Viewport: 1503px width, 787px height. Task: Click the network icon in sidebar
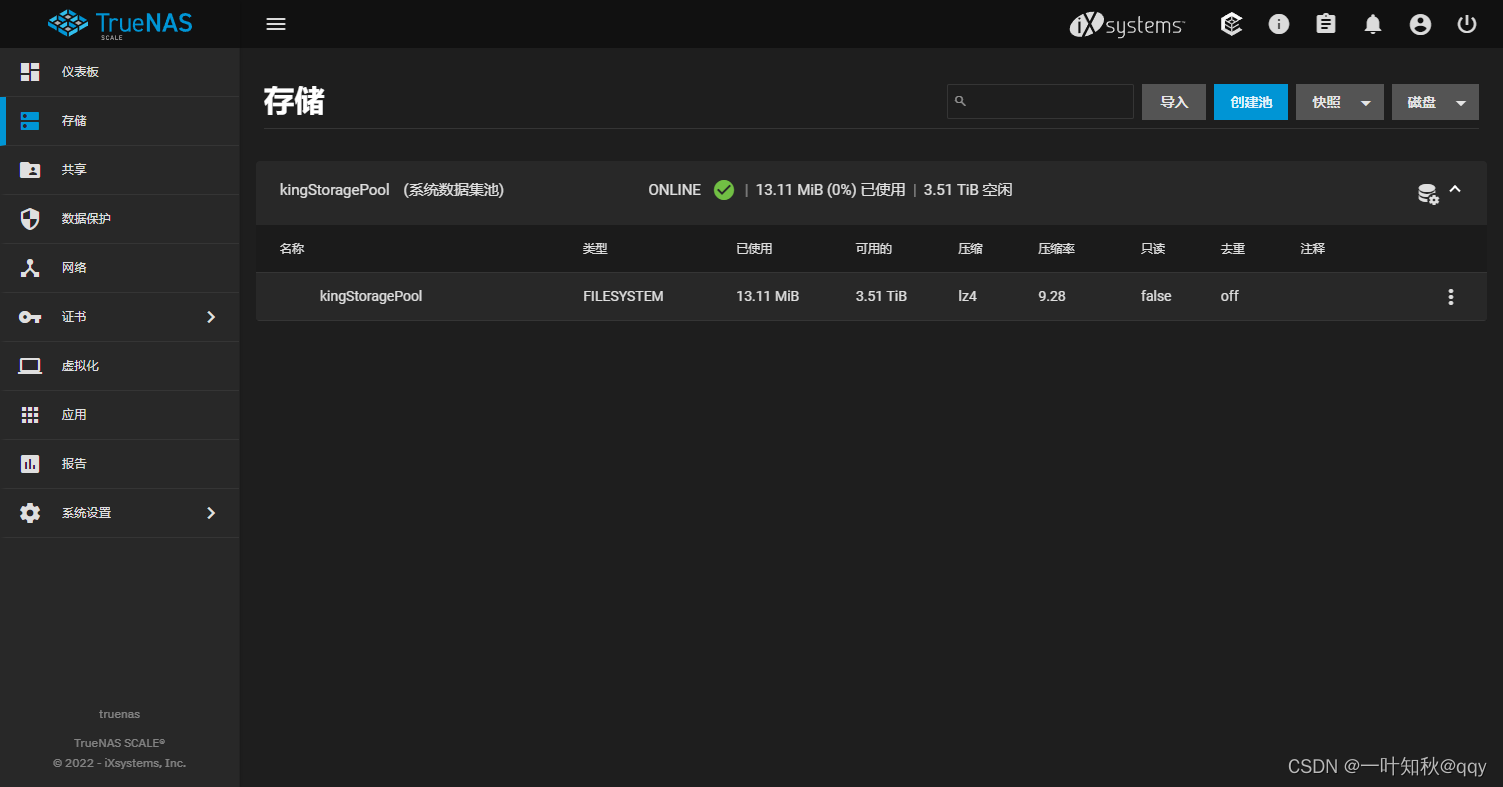coord(30,268)
